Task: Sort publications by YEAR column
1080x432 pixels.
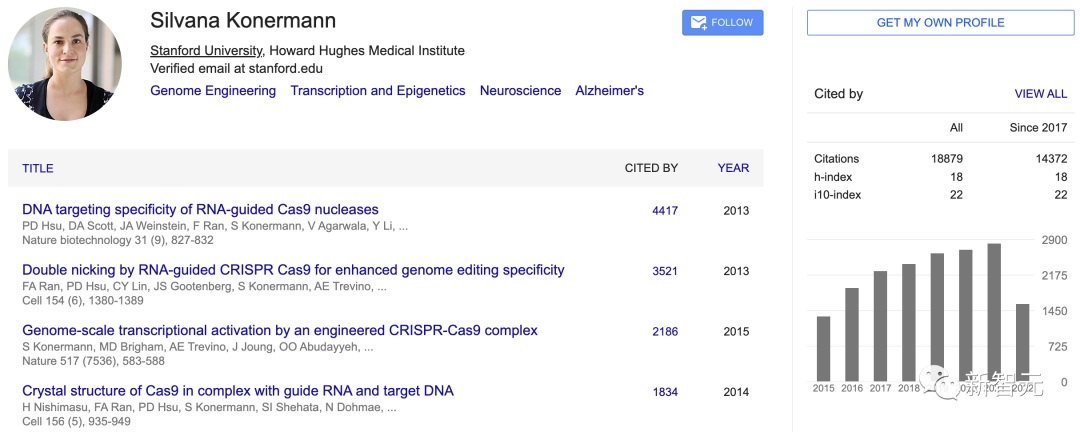Action: pyautogui.click(x=733, y=168)
